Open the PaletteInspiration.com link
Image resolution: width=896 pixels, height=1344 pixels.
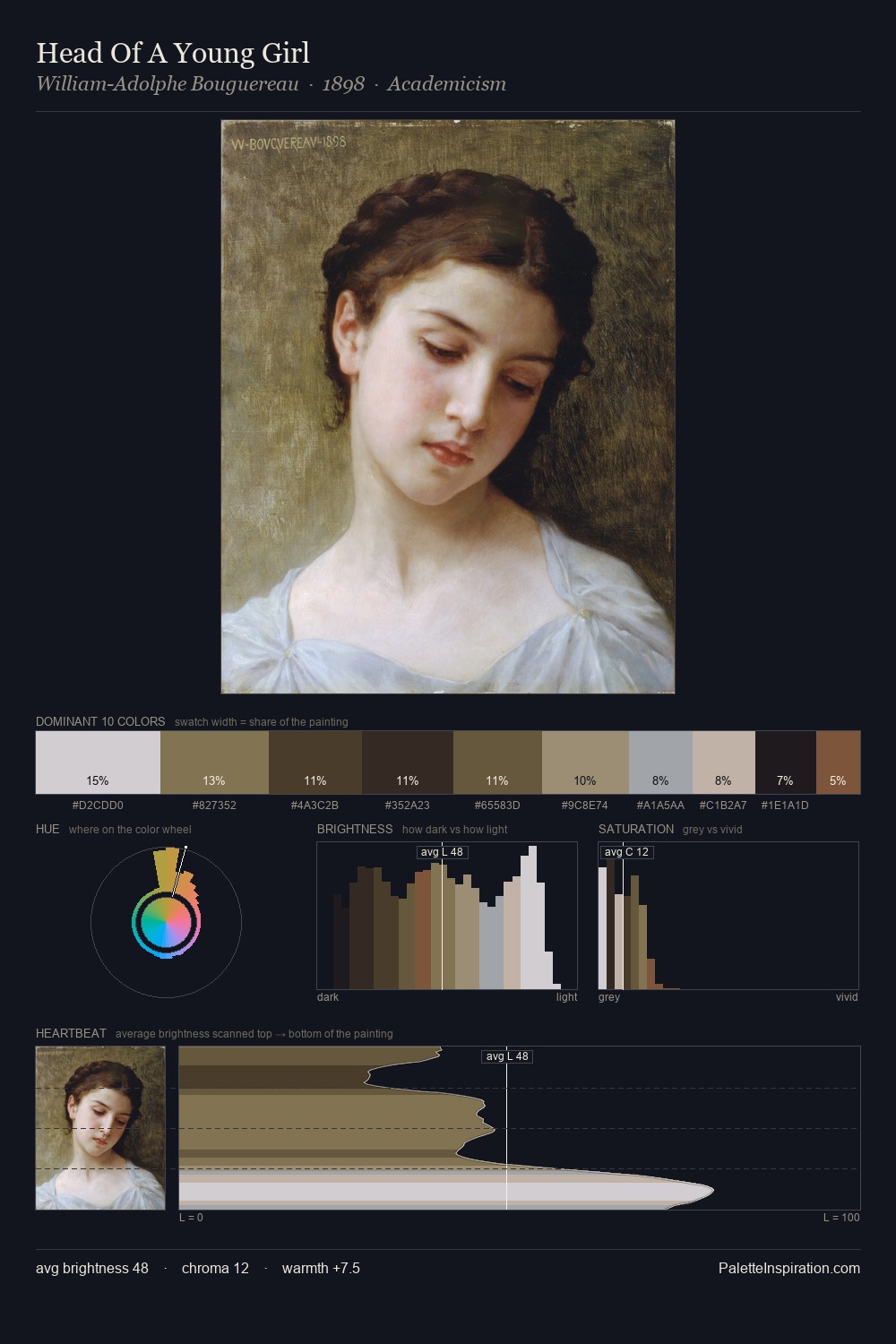coord(789,1268)
